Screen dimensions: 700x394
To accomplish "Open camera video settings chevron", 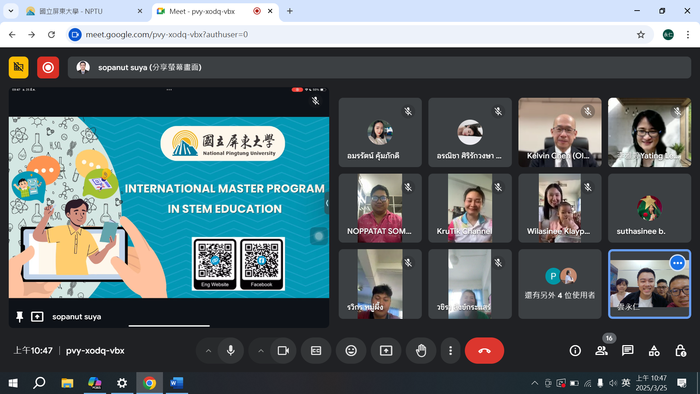I will coord(261,351).
